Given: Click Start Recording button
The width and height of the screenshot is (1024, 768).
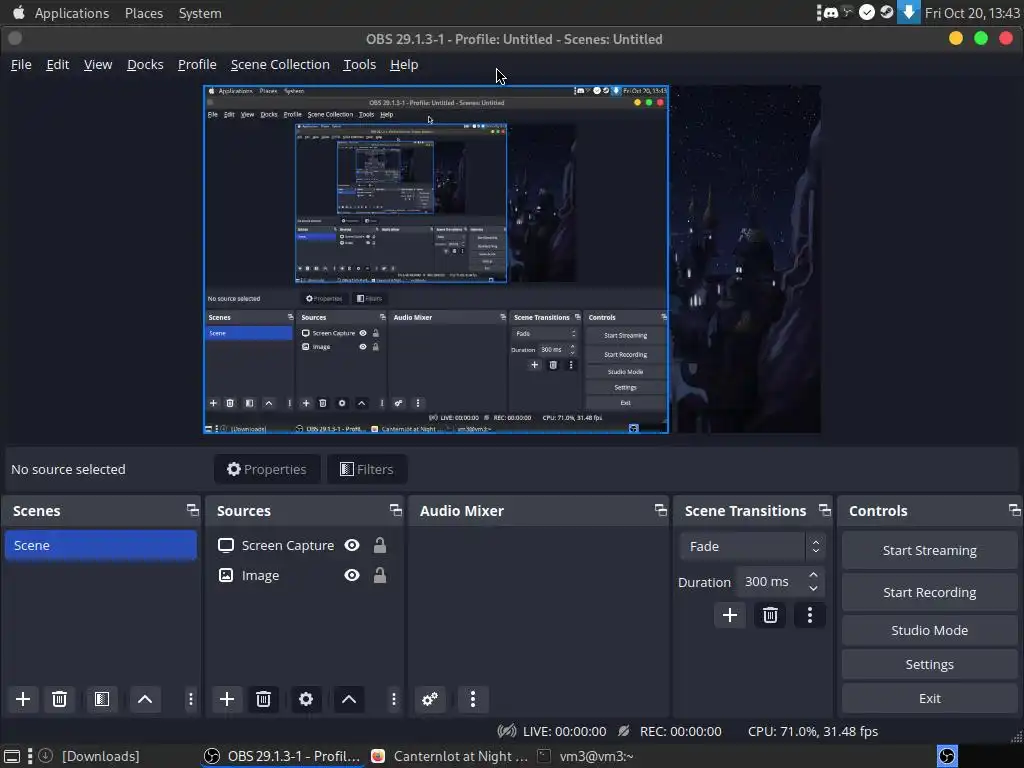Looking at the screenshot, I should (929, 592).
